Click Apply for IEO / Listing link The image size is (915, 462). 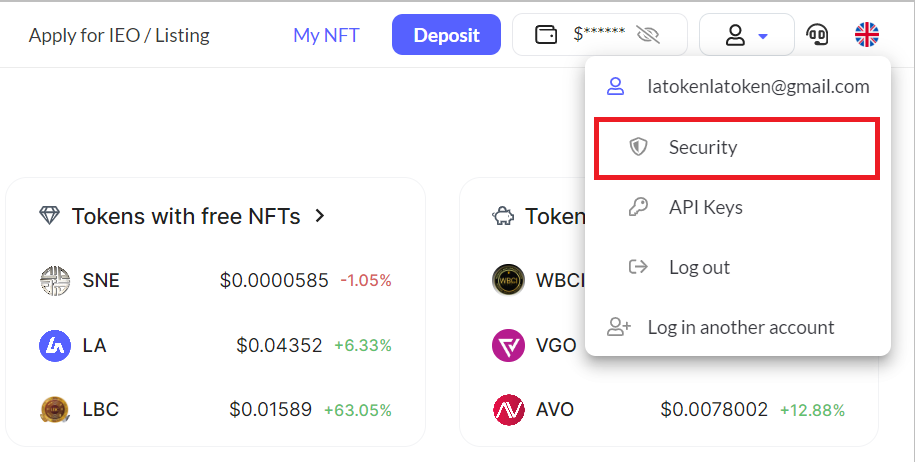119,36
